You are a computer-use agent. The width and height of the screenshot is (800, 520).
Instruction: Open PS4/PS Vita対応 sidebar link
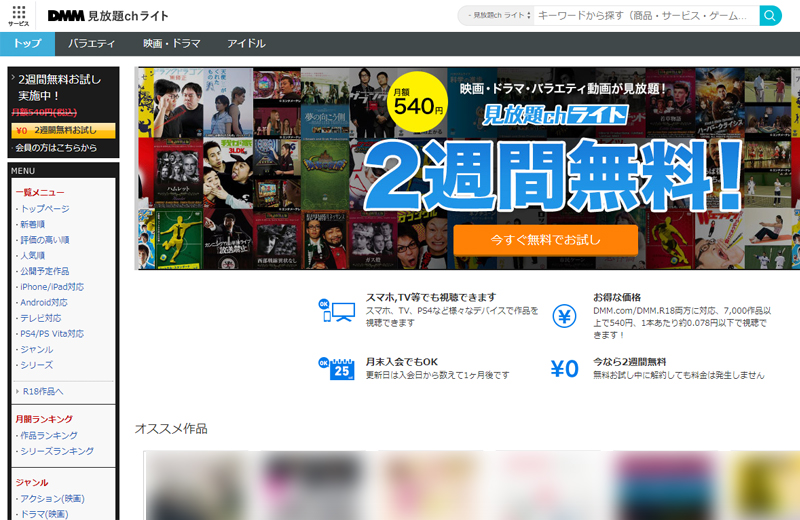[52, 334]
